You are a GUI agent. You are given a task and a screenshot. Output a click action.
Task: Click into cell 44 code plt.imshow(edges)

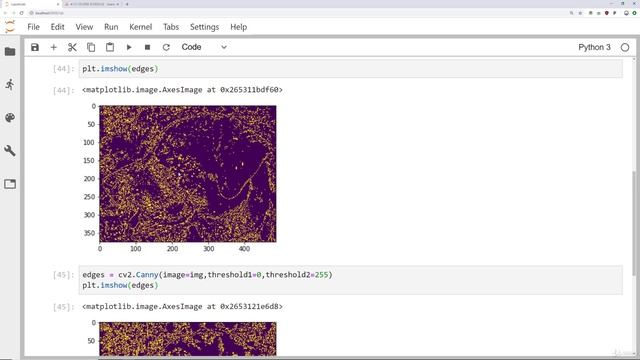351,69
